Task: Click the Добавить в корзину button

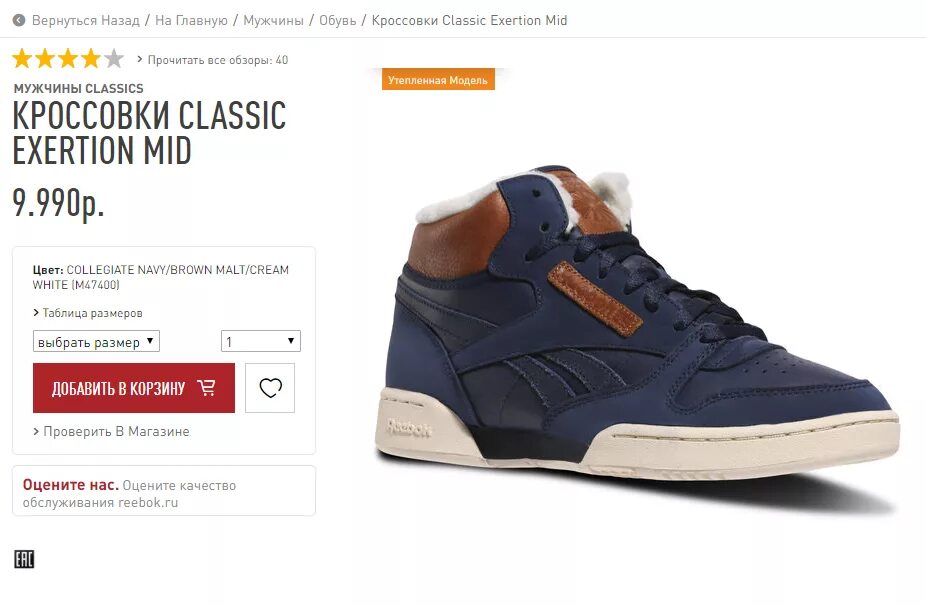Action: click(x=134, y=388)
